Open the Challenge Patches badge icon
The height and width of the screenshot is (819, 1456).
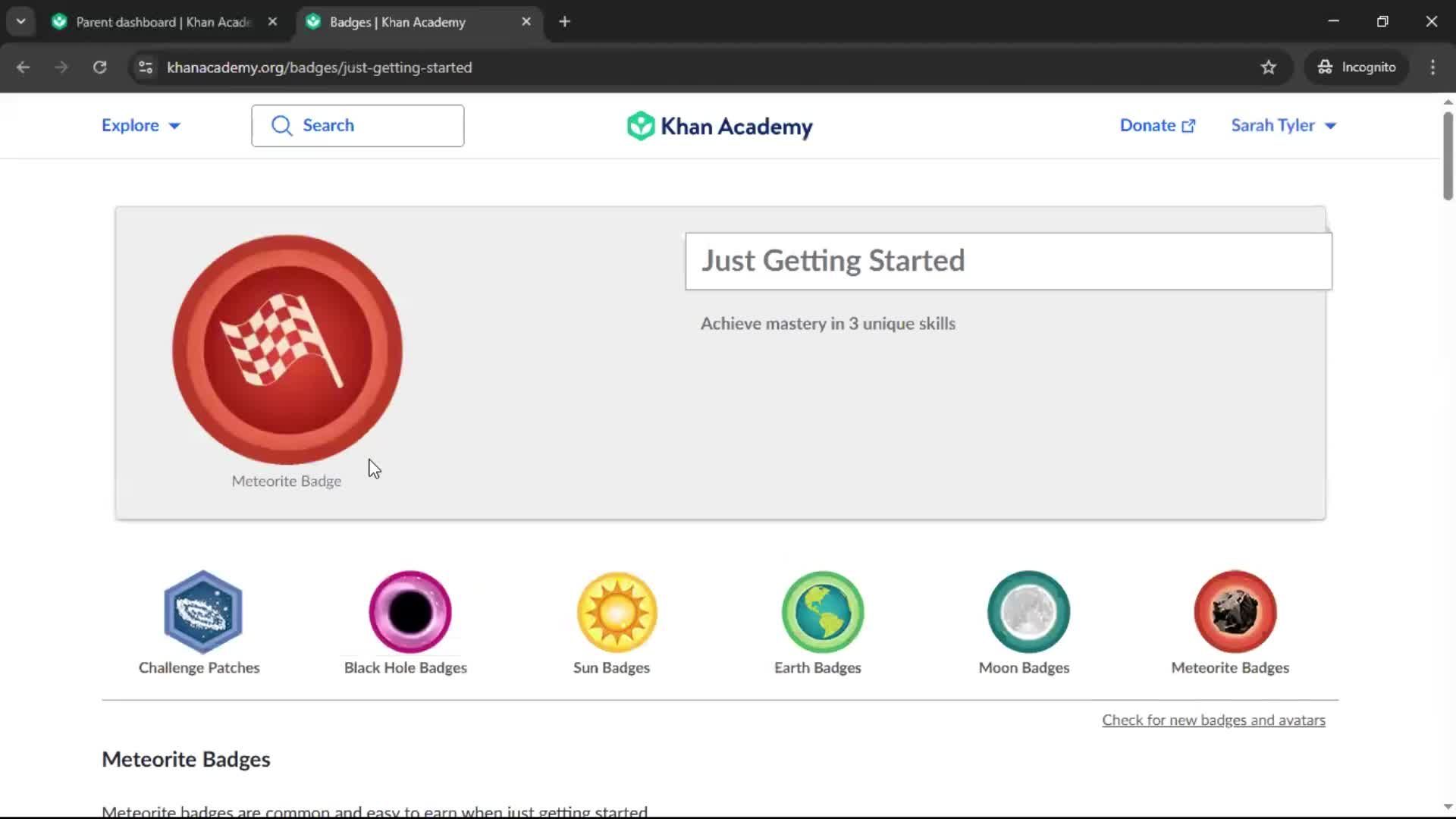202,612
